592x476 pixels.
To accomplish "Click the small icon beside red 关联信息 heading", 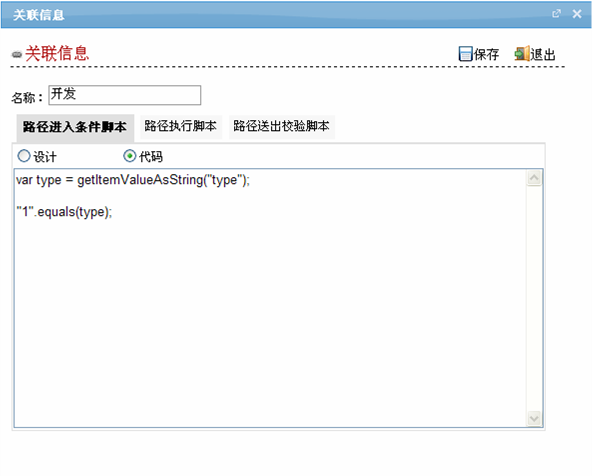I will tap(17, 55).
